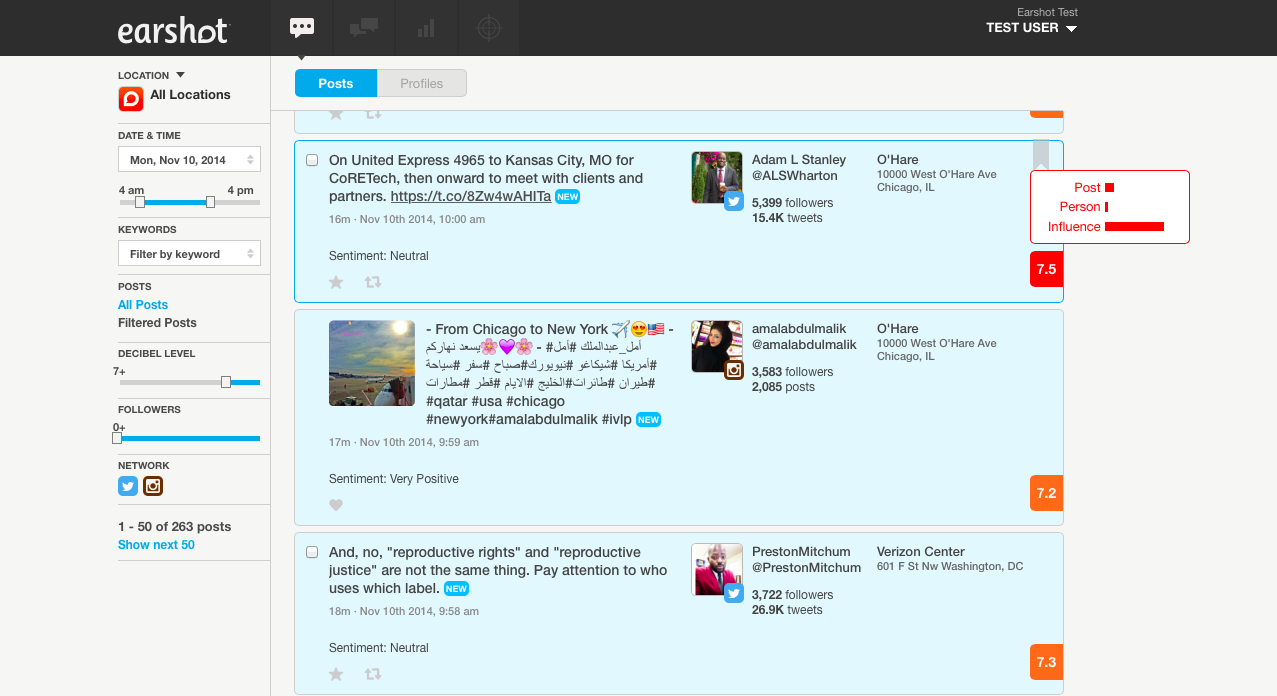The image size is (1277, 696).
Task: Click the Show next 50 link
Action: 156,545
